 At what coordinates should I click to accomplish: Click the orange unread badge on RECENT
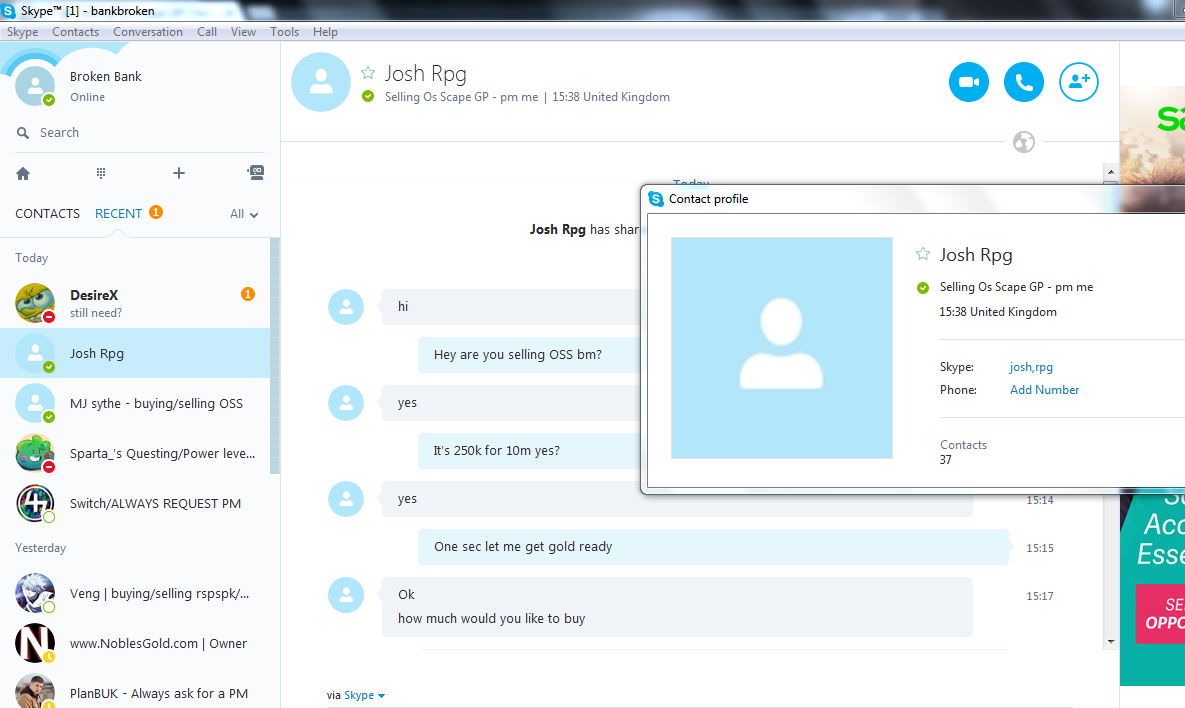(x=156, y=212)
